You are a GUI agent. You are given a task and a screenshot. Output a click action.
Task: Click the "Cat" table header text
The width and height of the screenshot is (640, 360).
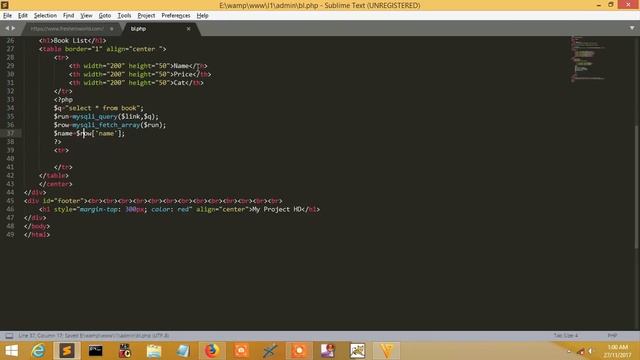(179, 82)
